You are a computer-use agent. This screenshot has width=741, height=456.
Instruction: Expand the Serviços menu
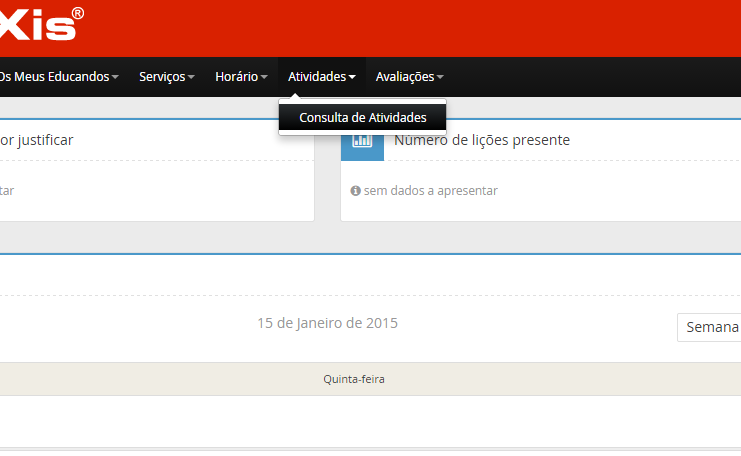click(166, 77)
